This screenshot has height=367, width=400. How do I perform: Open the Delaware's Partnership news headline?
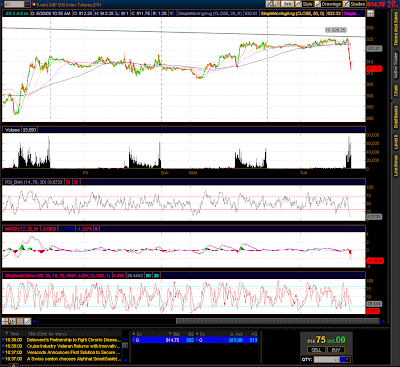73,340
